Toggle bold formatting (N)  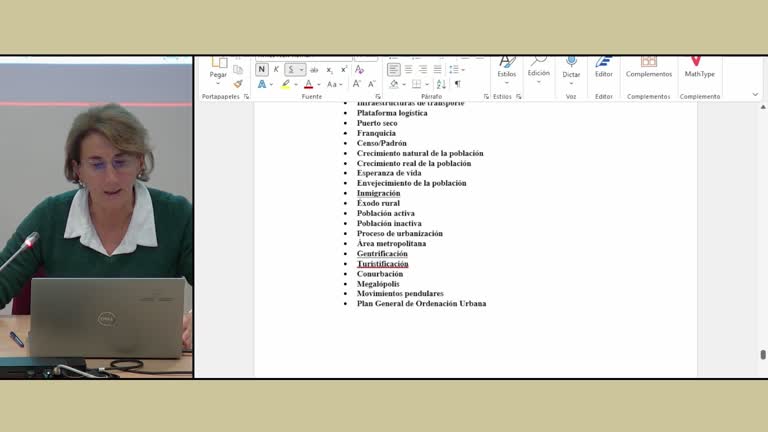[x=262, y=70]
